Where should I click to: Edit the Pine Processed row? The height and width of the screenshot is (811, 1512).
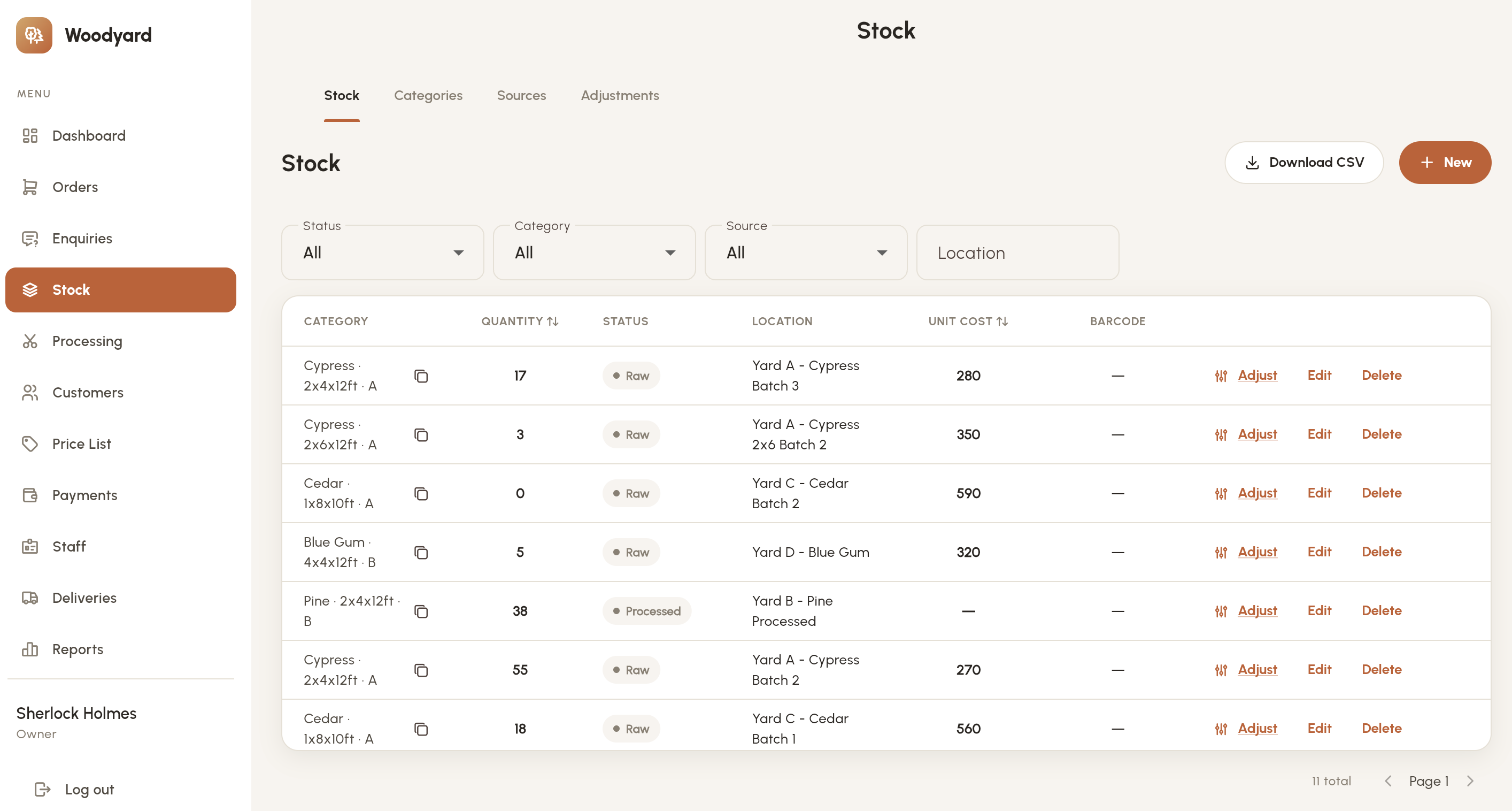[x=1319, y=611]
